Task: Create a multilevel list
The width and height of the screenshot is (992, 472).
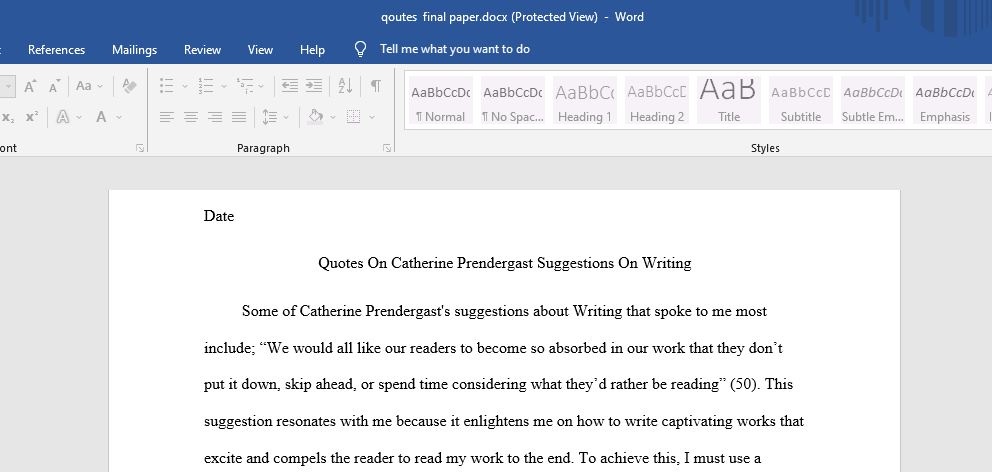Action: [244, 86]
